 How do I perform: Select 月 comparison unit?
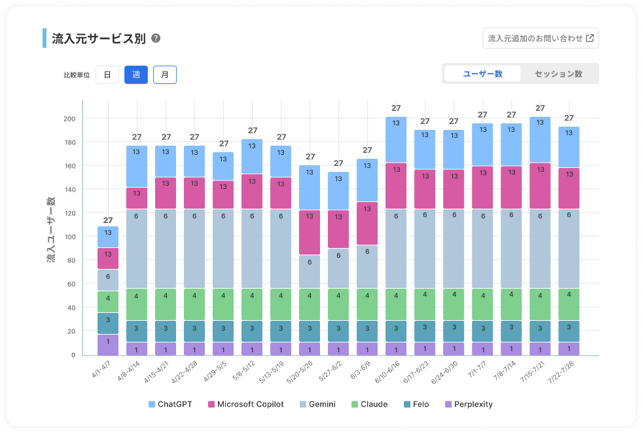(x=164, y=74)
